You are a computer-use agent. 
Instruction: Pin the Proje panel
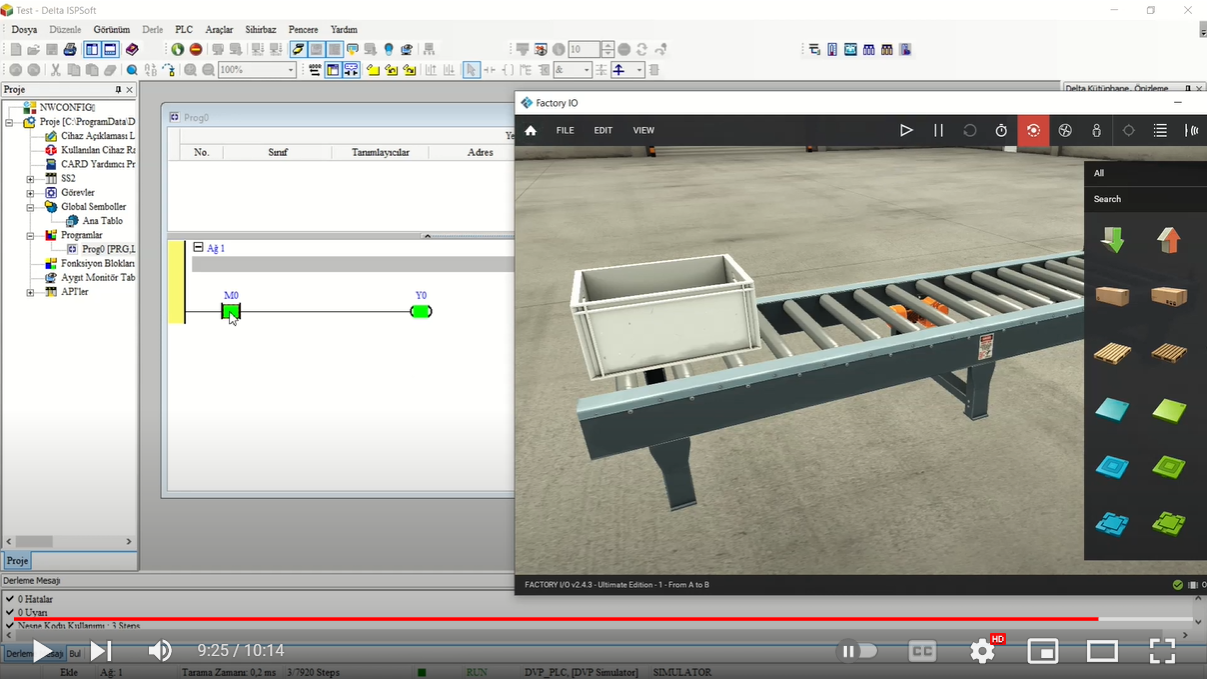[x=117, y=90]
